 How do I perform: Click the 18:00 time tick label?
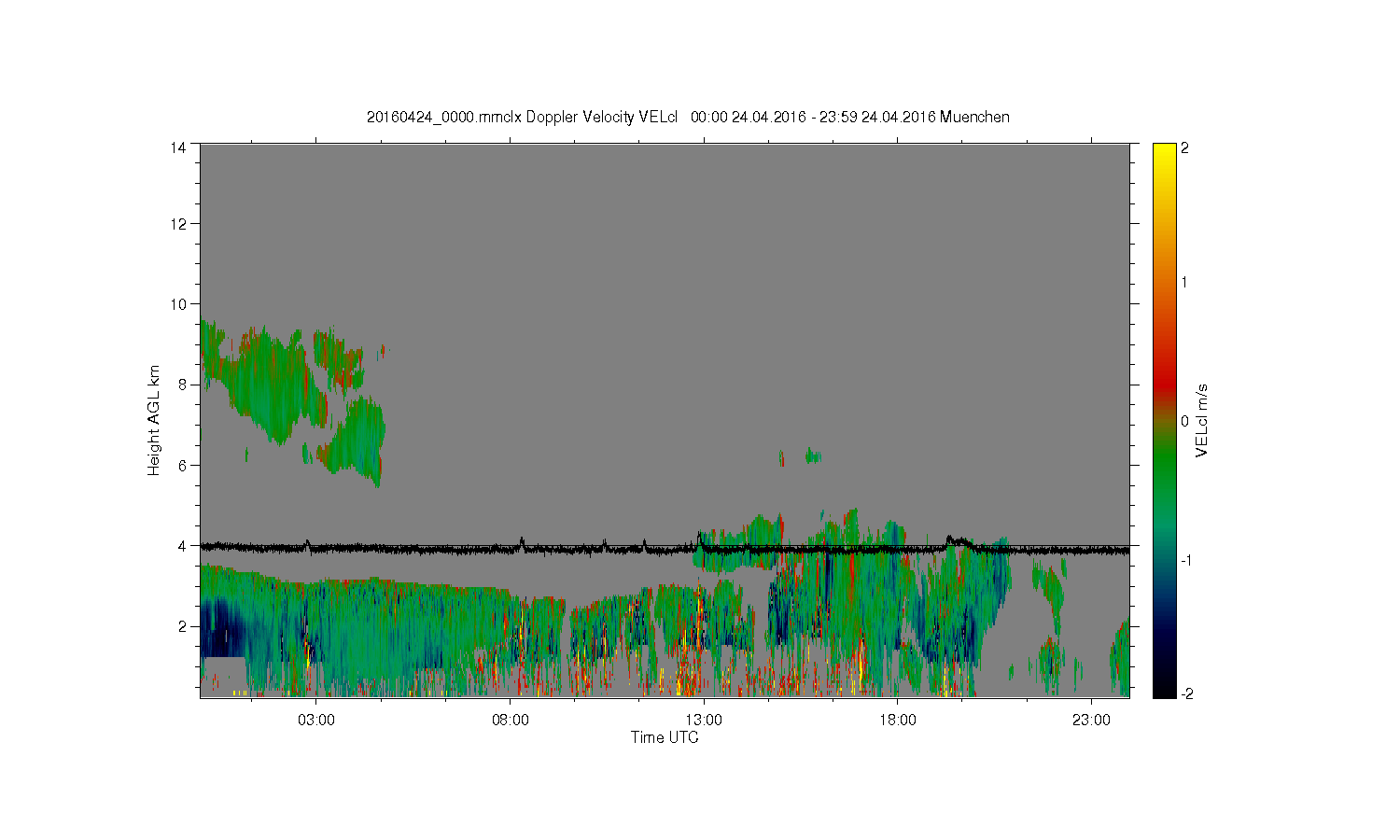point(898,721)
